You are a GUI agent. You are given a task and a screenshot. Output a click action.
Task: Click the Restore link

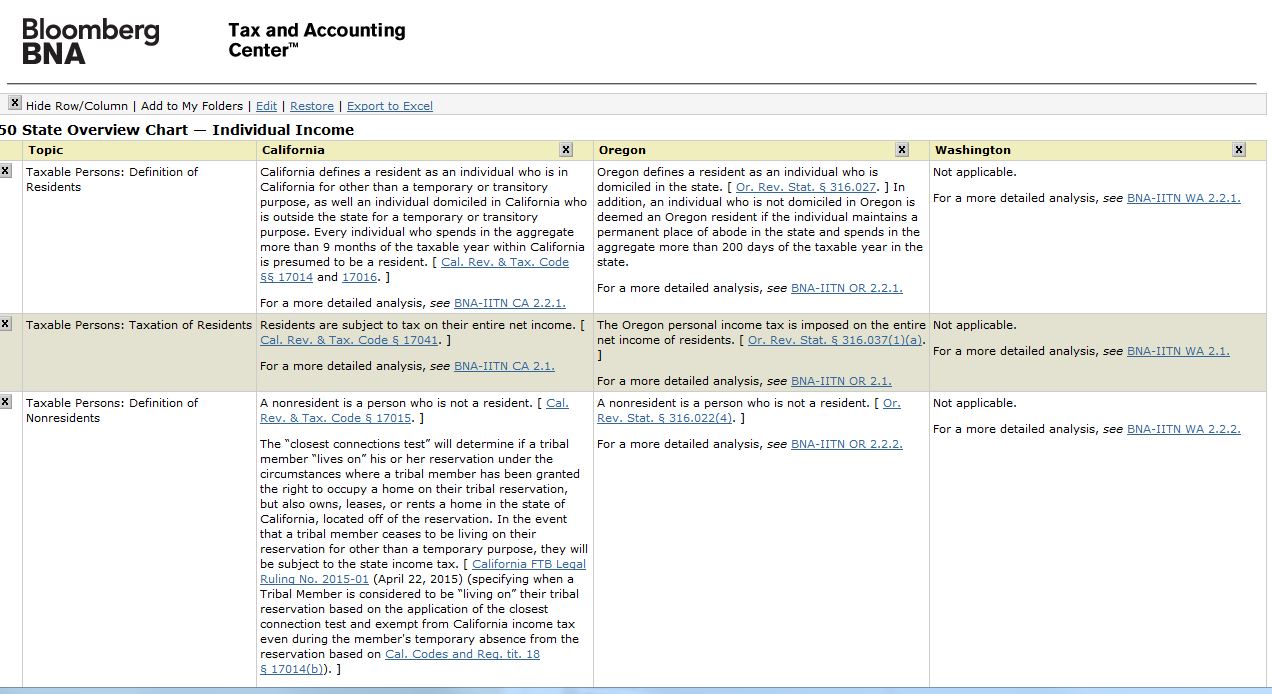313,105
